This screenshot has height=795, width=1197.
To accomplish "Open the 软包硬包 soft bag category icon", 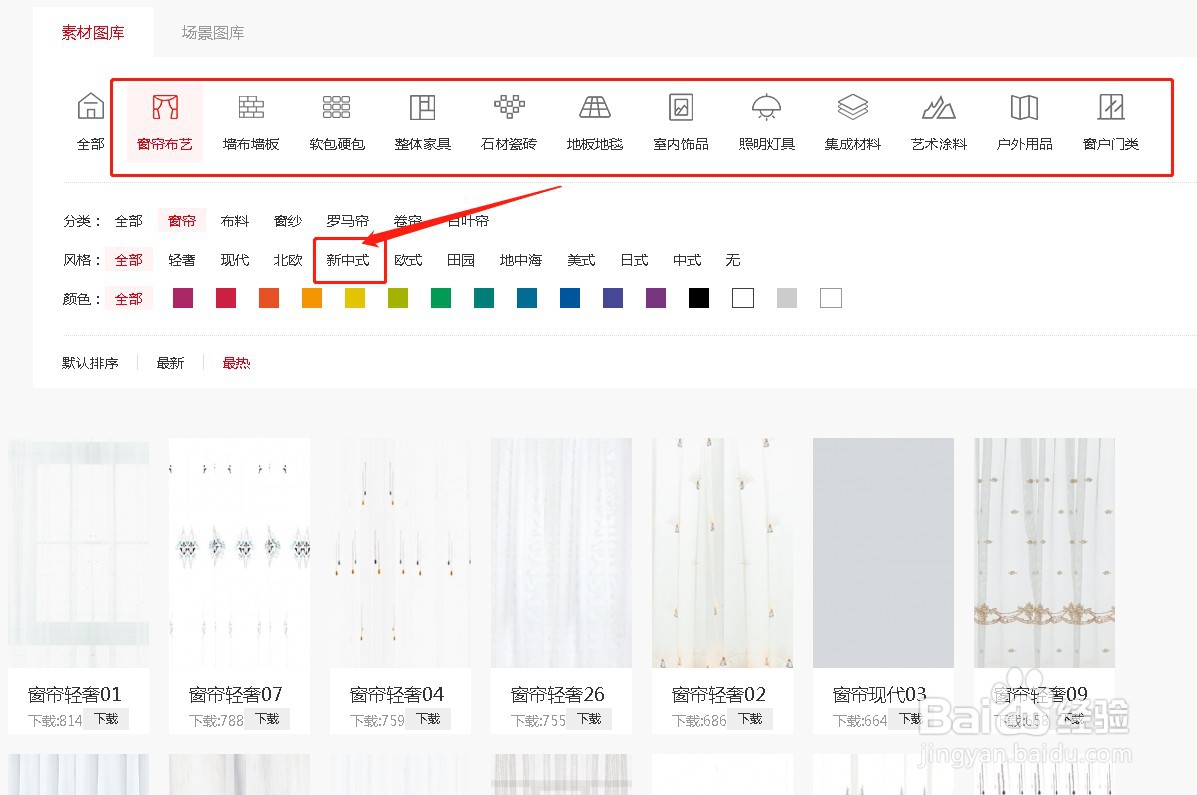I will tap(336, 120).
